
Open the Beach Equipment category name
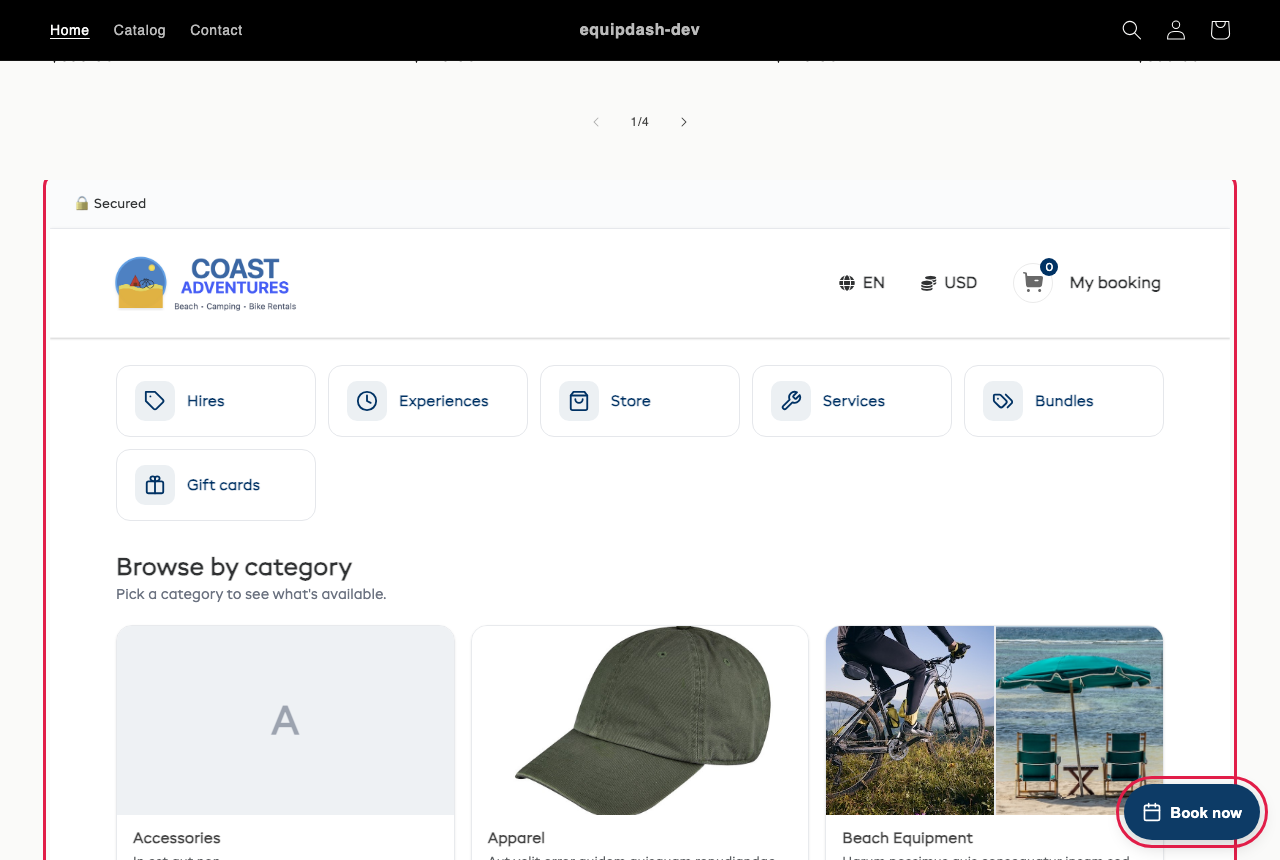tap(907, 838)
